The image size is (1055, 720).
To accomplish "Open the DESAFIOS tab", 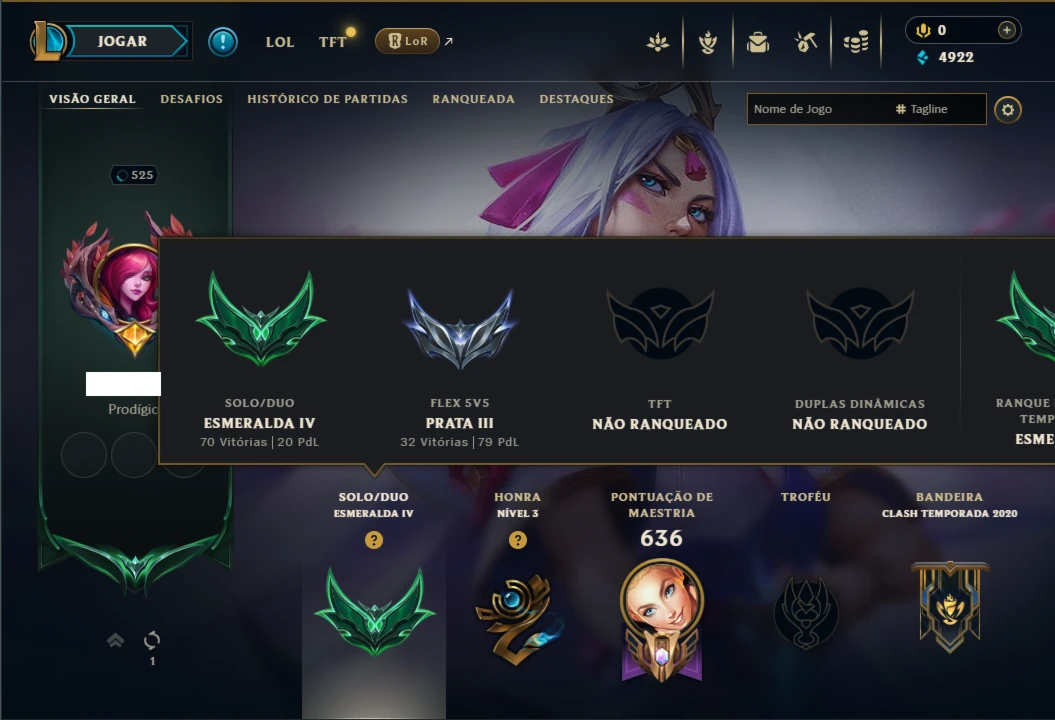I will pyautogui.click(x=192, y=99).
